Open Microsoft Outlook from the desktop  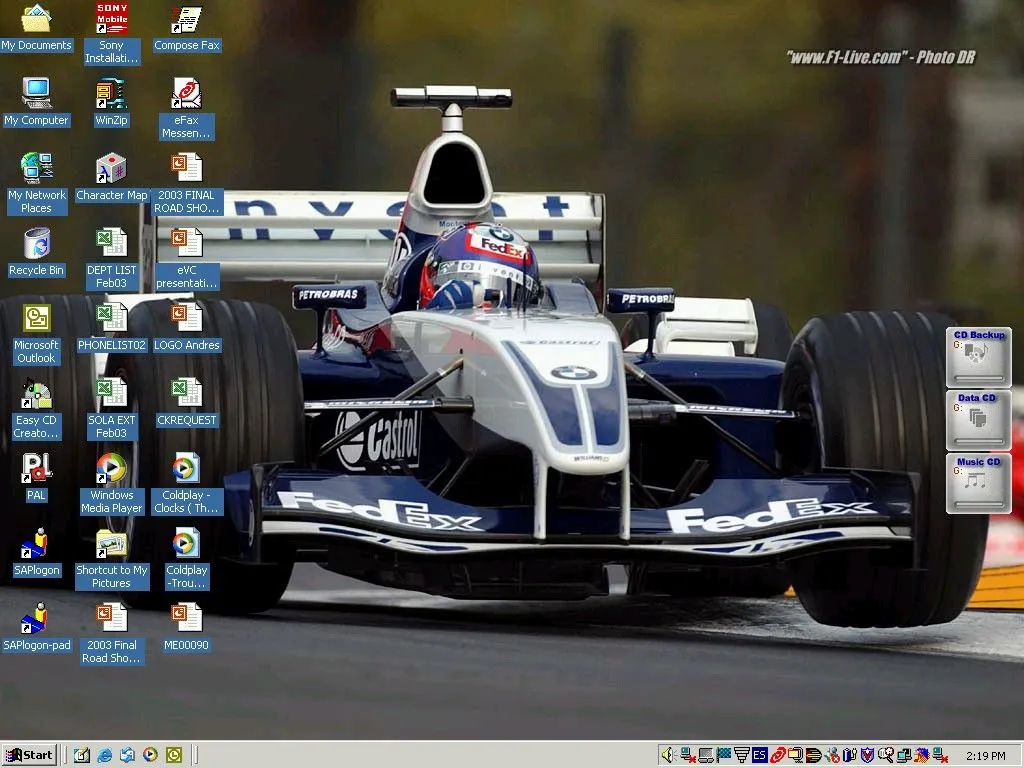pos(35,320)
